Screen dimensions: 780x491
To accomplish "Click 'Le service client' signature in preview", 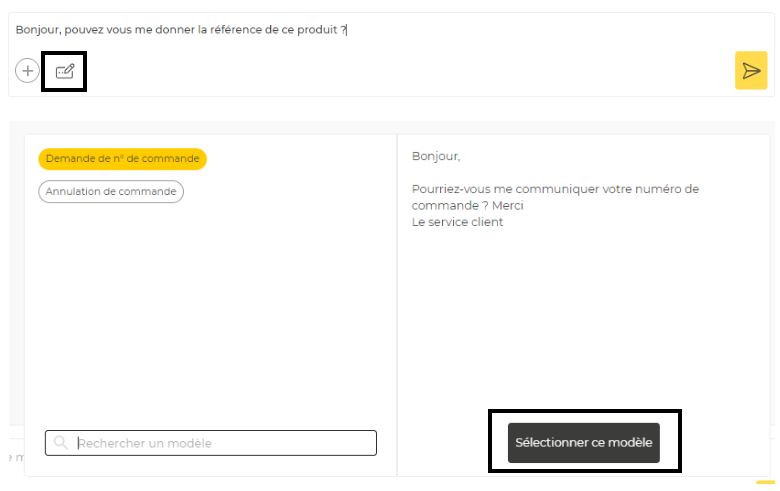I will point(457,222).
